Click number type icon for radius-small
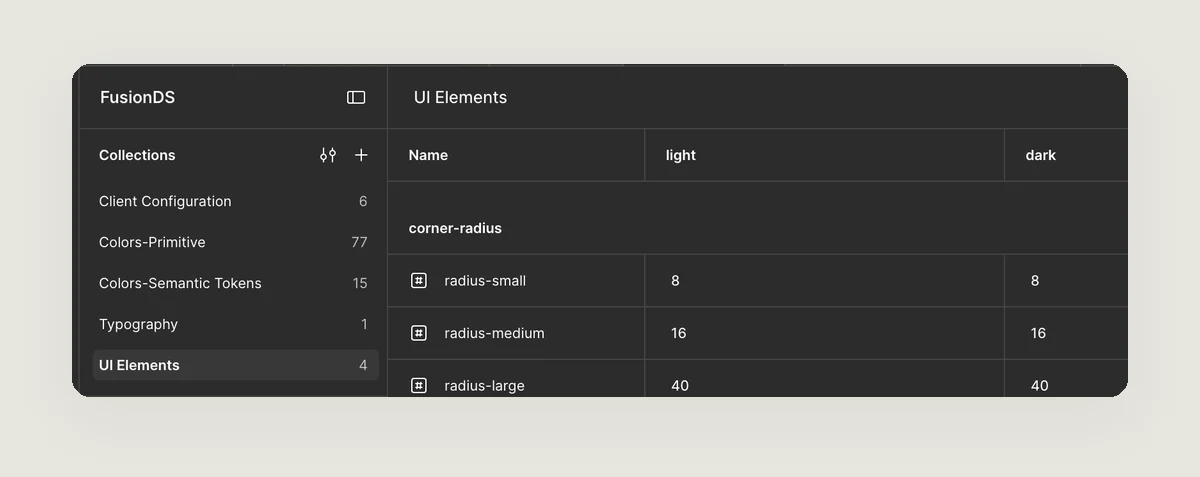Screen dimensions: 1200x477 pos(419,280)
